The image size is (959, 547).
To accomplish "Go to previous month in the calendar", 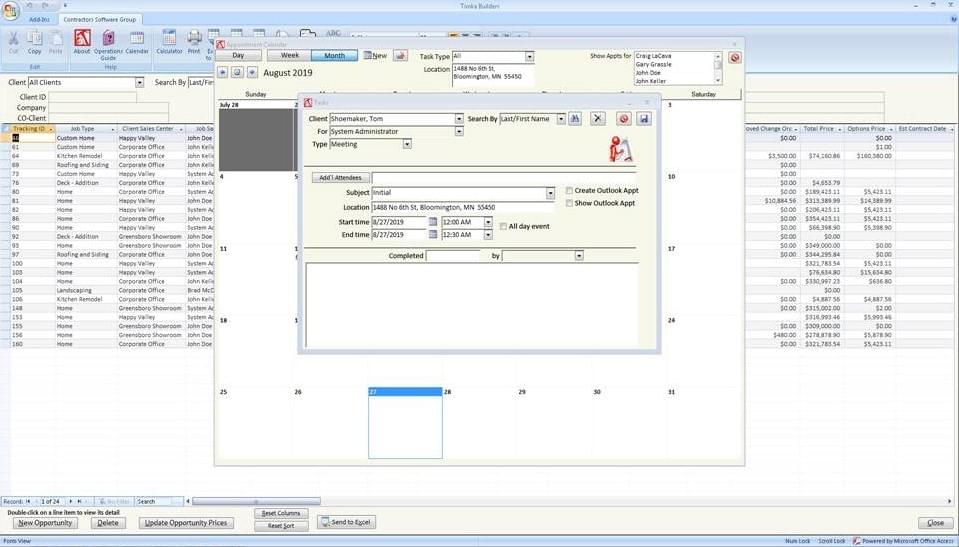I will pyautogui.click(x=223, y=72).
